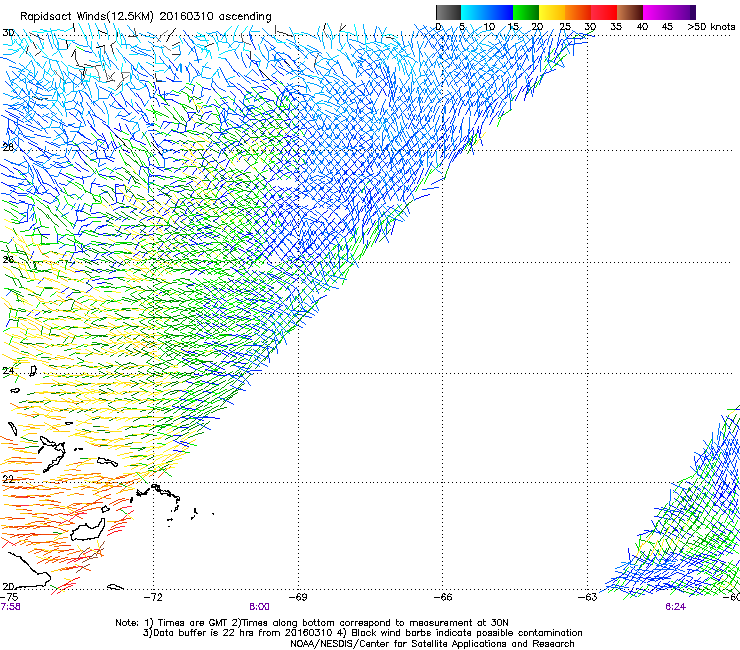Click the yellow 20-25 knots legend swatch
The width and height of the screenshot is (740, 650).
552,12
